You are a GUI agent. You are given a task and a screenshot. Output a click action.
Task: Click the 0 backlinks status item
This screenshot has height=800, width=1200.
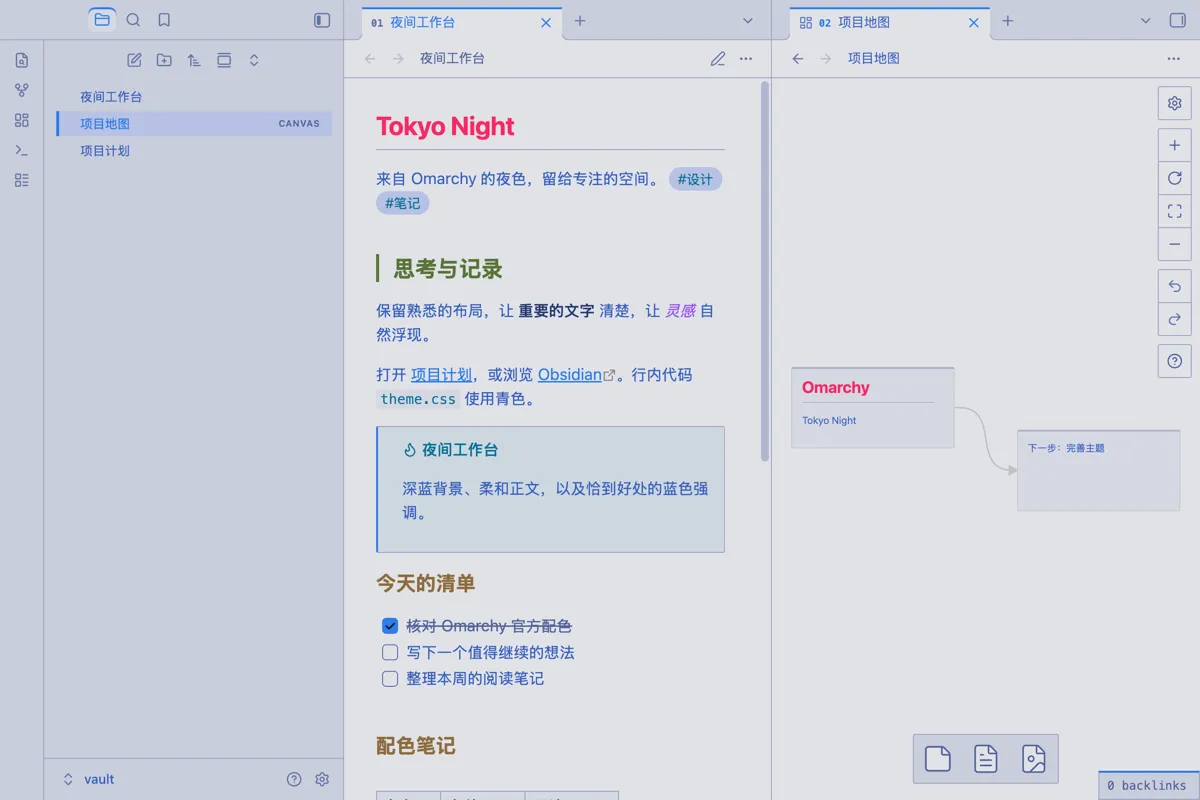pos(1147,786)
